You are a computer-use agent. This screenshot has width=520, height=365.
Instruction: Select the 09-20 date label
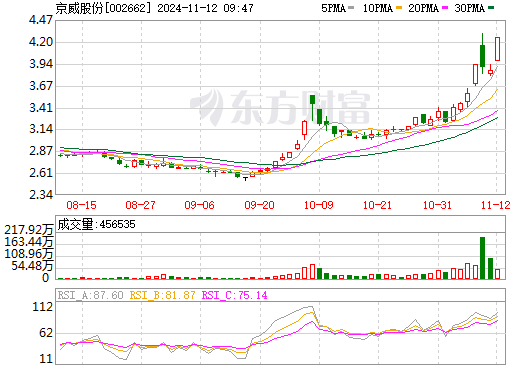(259, 205)
